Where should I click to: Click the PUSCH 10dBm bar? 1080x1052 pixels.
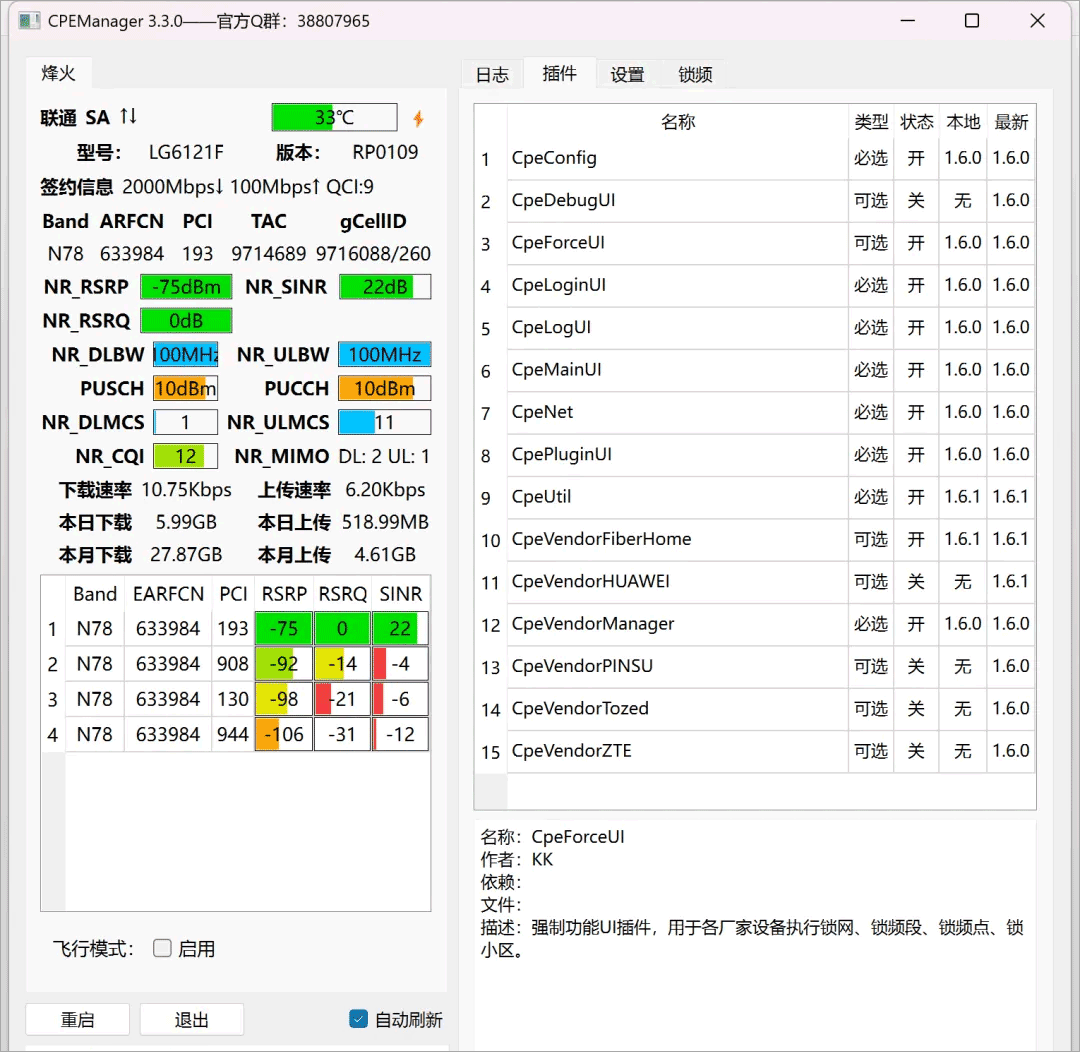click(185, 389)
